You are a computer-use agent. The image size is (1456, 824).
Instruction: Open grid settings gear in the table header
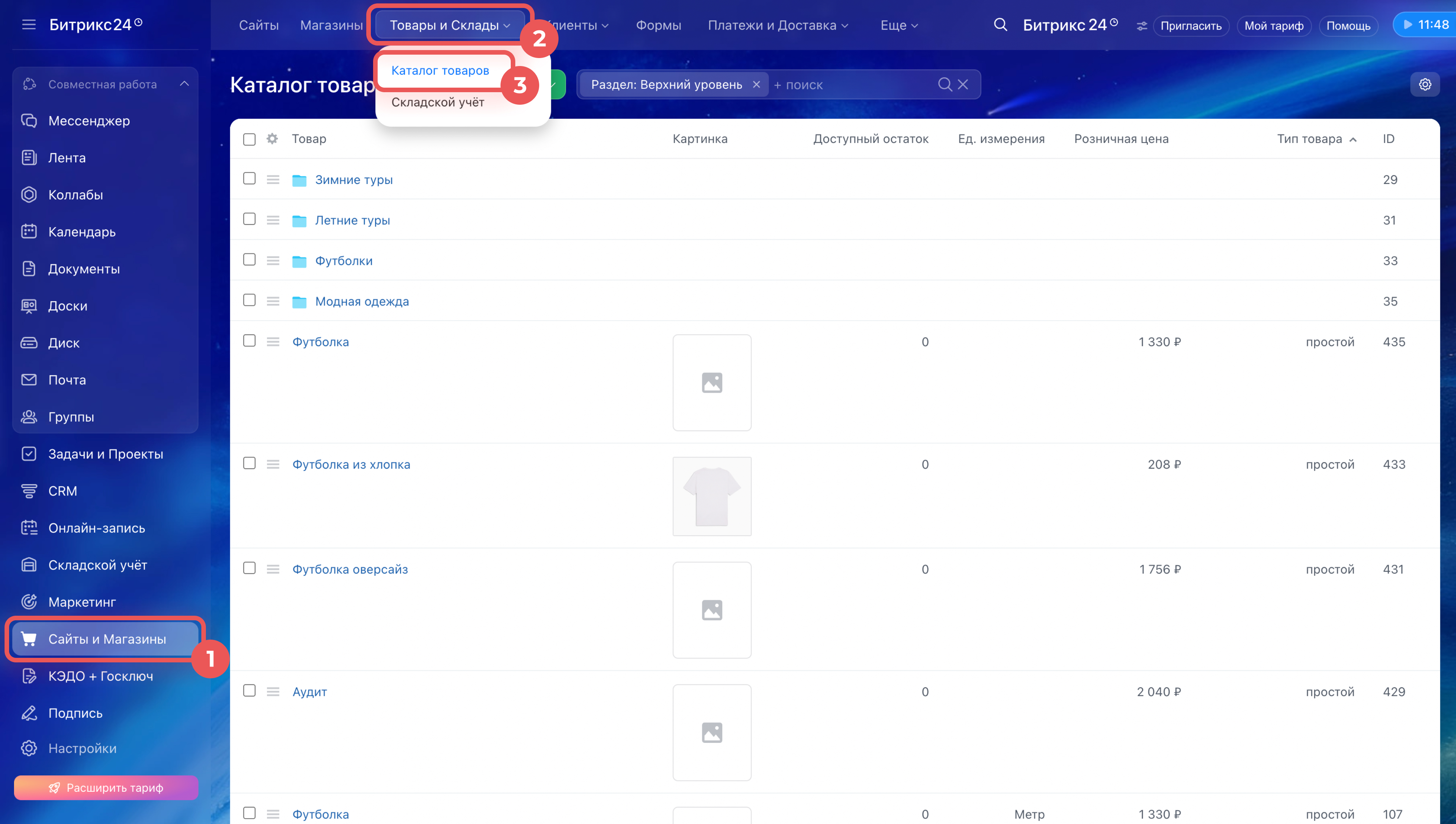[272, 138]
